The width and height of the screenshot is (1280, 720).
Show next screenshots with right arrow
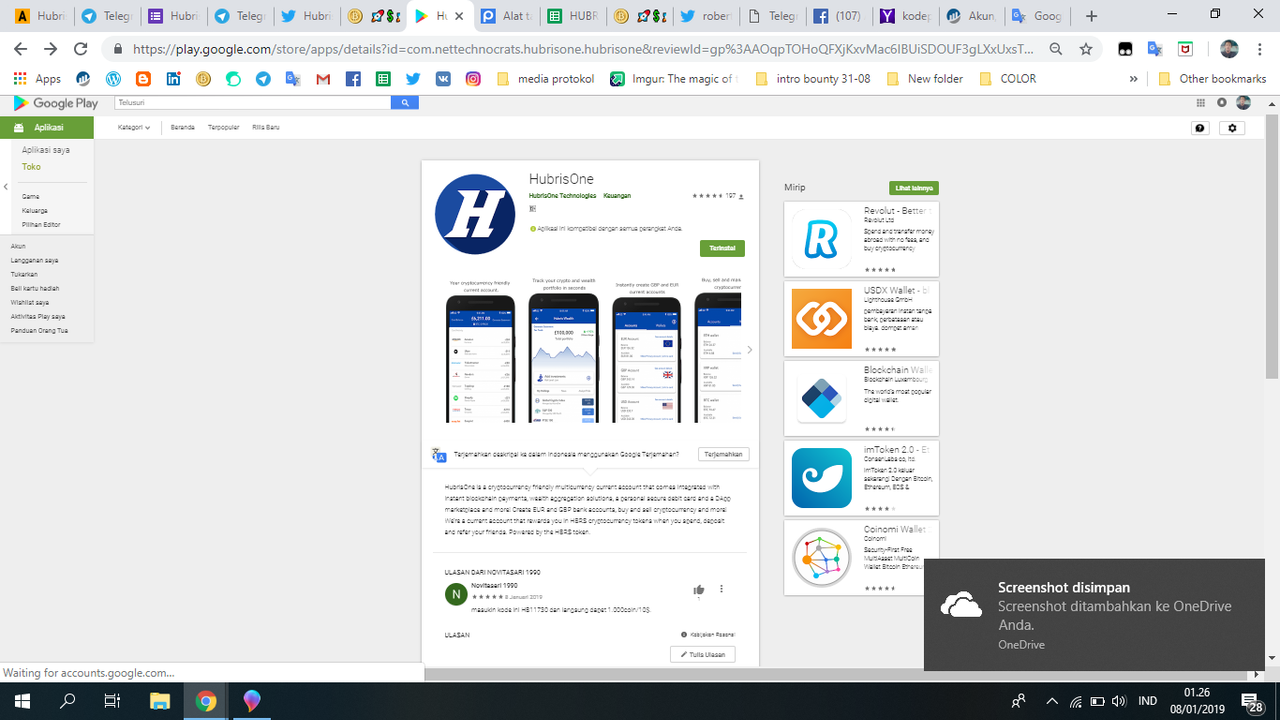coord(750,350)
